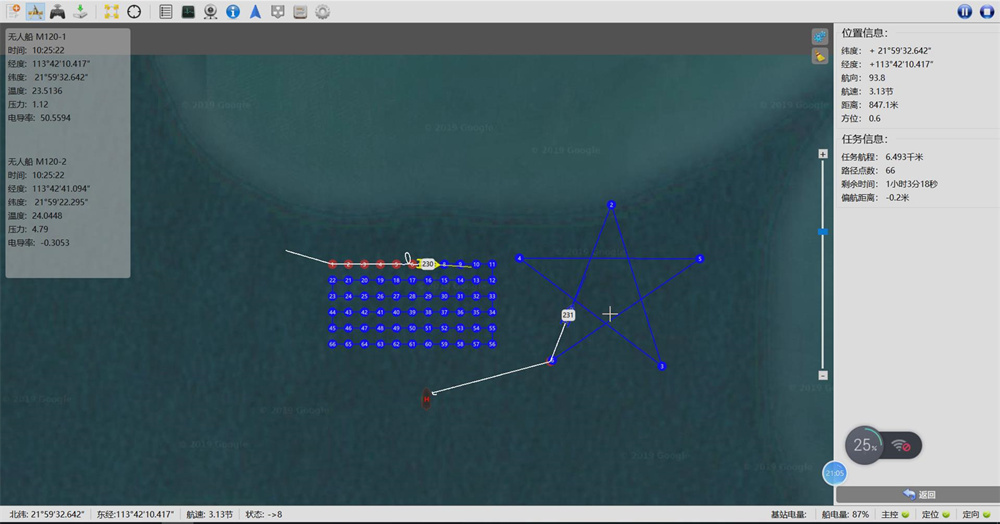Click the download to disk icon
Viewport: 1000px width, 524px height.
[80, 11]
